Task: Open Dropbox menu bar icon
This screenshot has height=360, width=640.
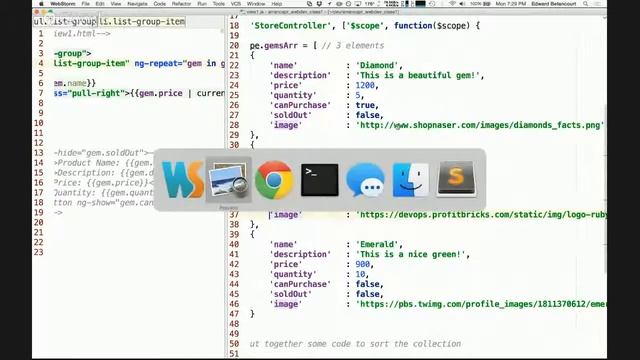Action: 319,4
